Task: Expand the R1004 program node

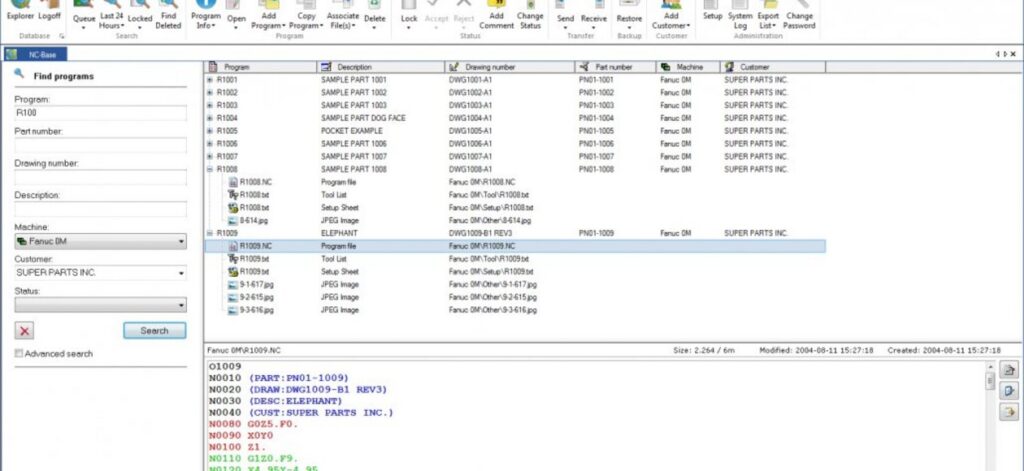Action: (x=210, y=118)
